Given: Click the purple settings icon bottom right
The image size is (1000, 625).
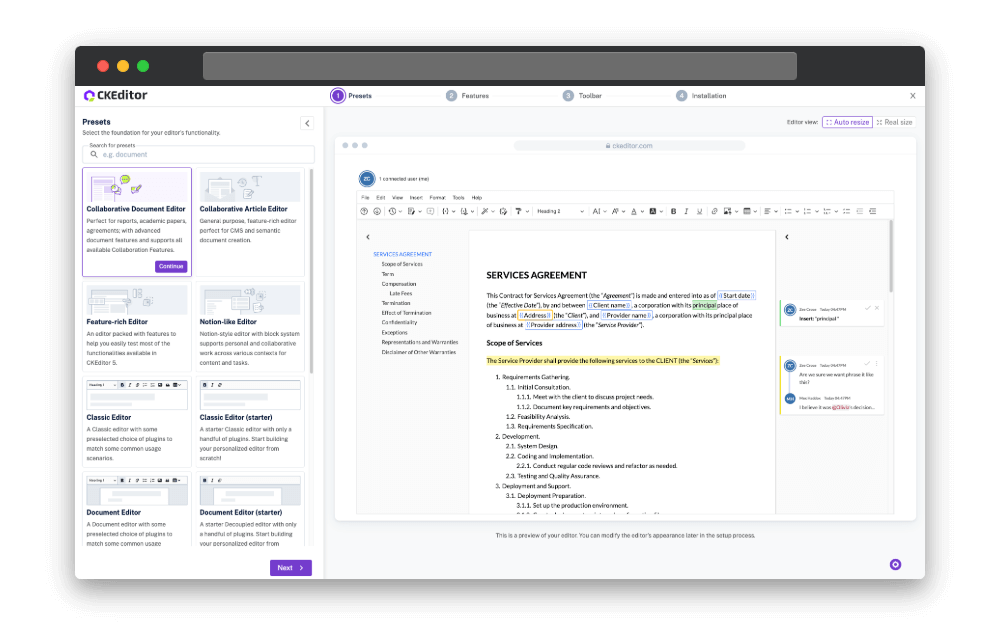Looking at the screenshot, I should [x=895, y=564].
